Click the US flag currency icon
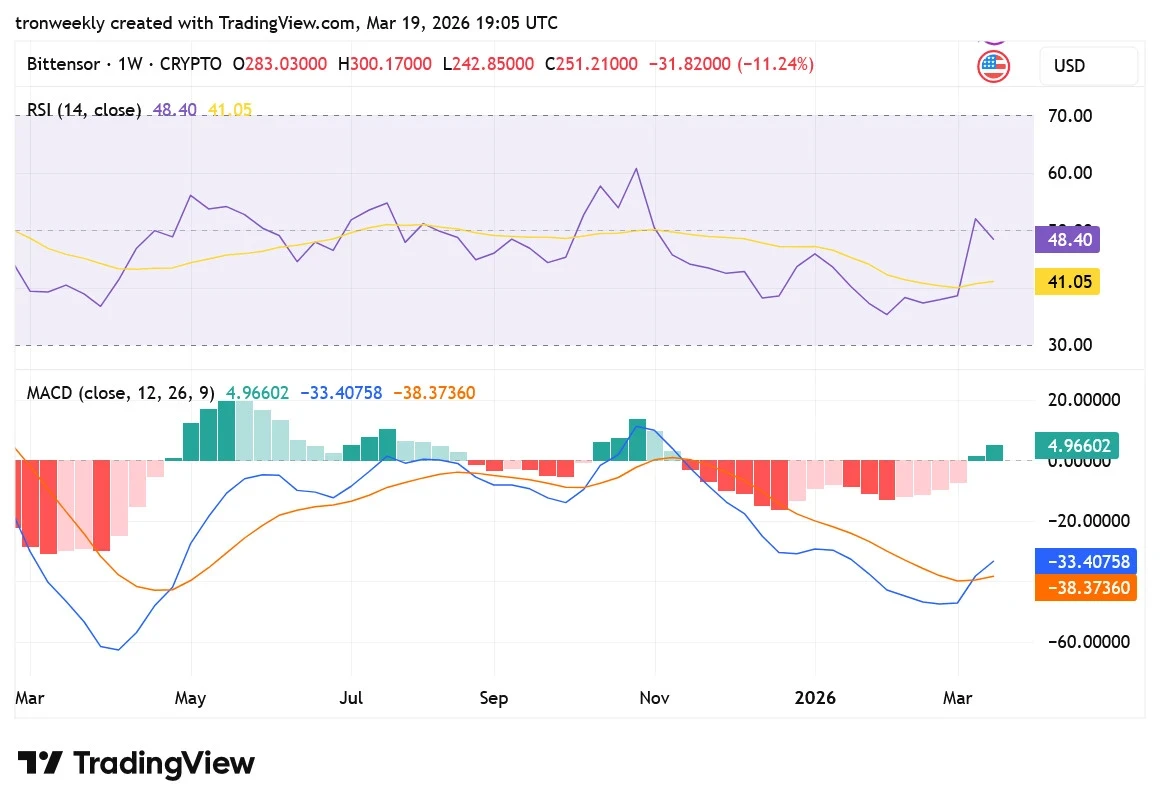This screenshot has height=808, width=1160. click(x=993, y=65)
